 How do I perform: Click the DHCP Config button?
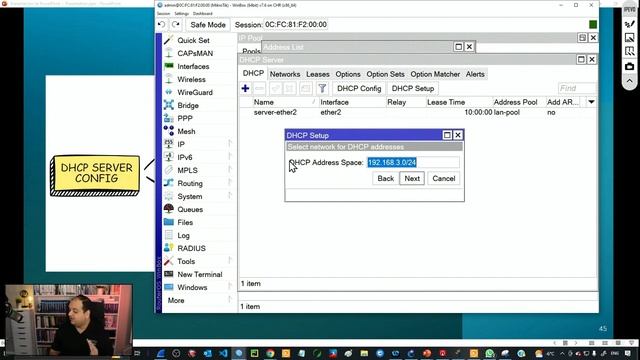click(359, 89)
